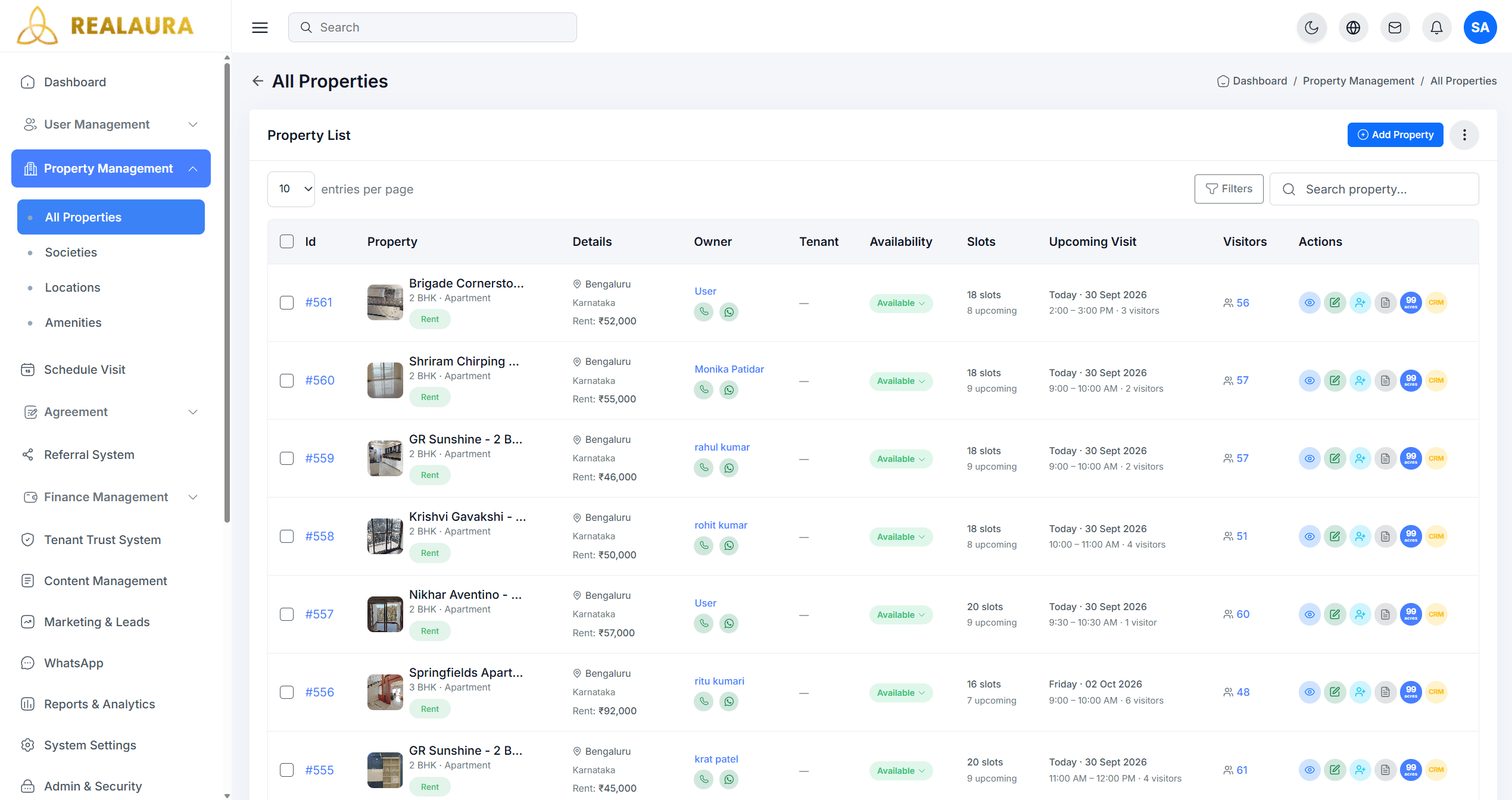1512x800 pixels.
Task: Tick the checkbox for property #559
Action: pyautogui.click(x=286, y=458)
